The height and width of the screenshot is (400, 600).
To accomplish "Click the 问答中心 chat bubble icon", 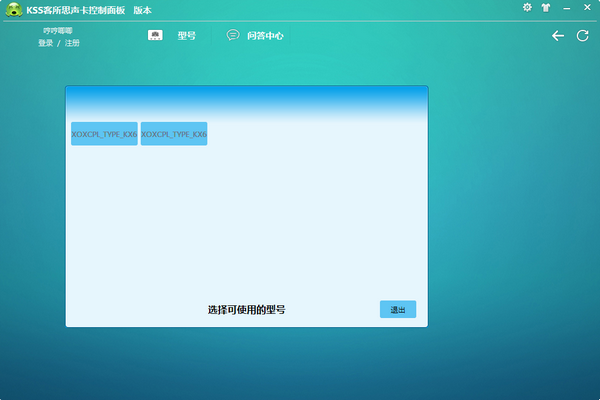I will 233,35.
